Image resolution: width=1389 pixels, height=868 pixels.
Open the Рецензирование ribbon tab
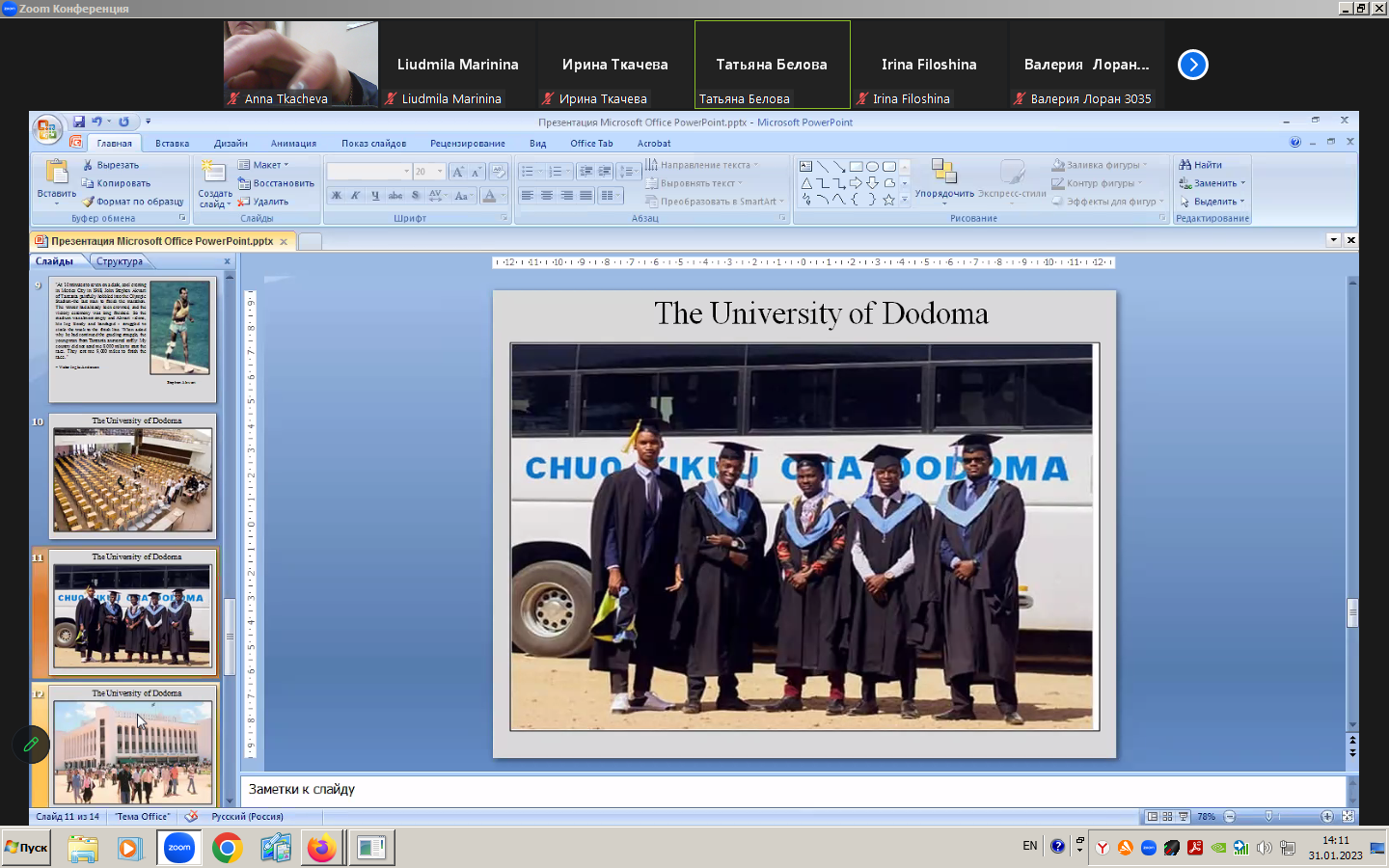468,144
